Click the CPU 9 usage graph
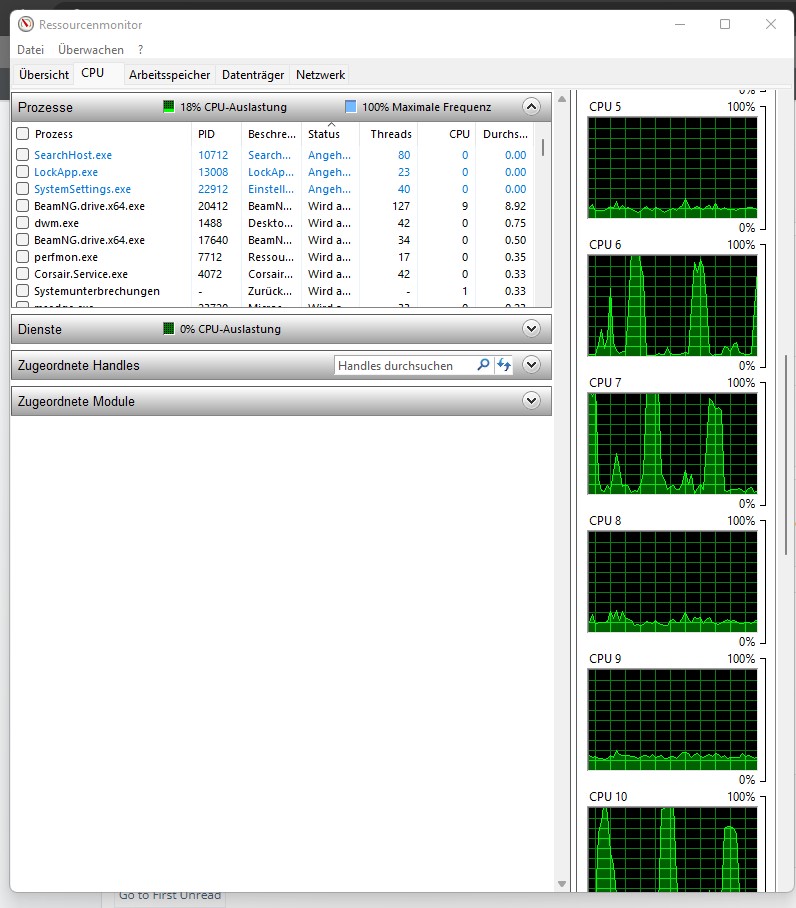 (x=672, y=719)
